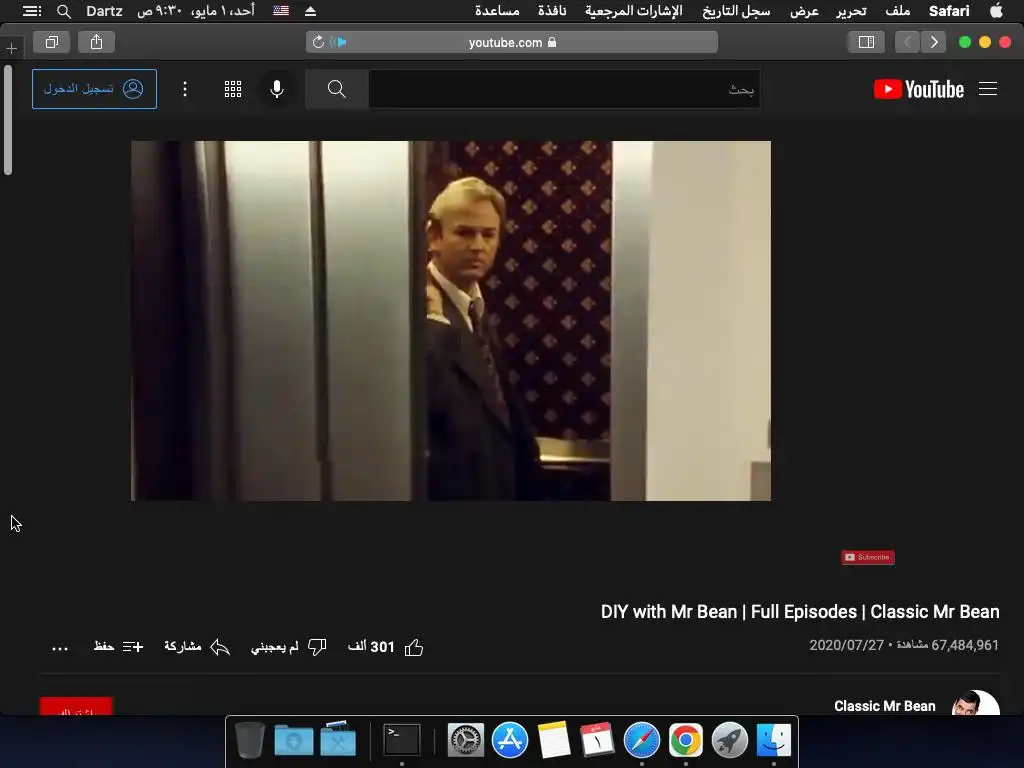The image size is (1024, 768).
Task: Open the تحرير (Edit) menu
Action: tap(852, 10)
